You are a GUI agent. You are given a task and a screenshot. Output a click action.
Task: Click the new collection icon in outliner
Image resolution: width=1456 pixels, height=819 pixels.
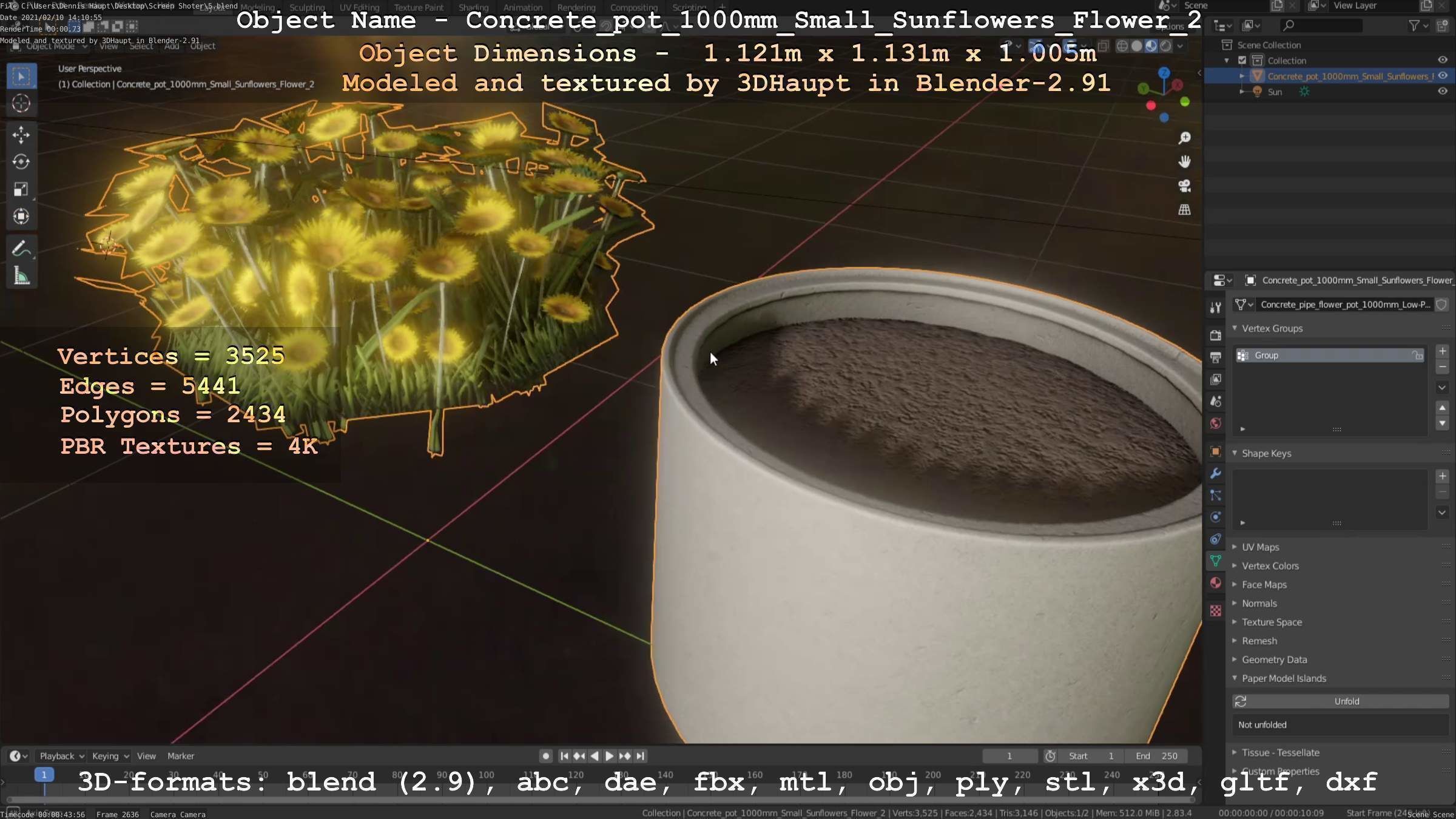click(1443, 25)
